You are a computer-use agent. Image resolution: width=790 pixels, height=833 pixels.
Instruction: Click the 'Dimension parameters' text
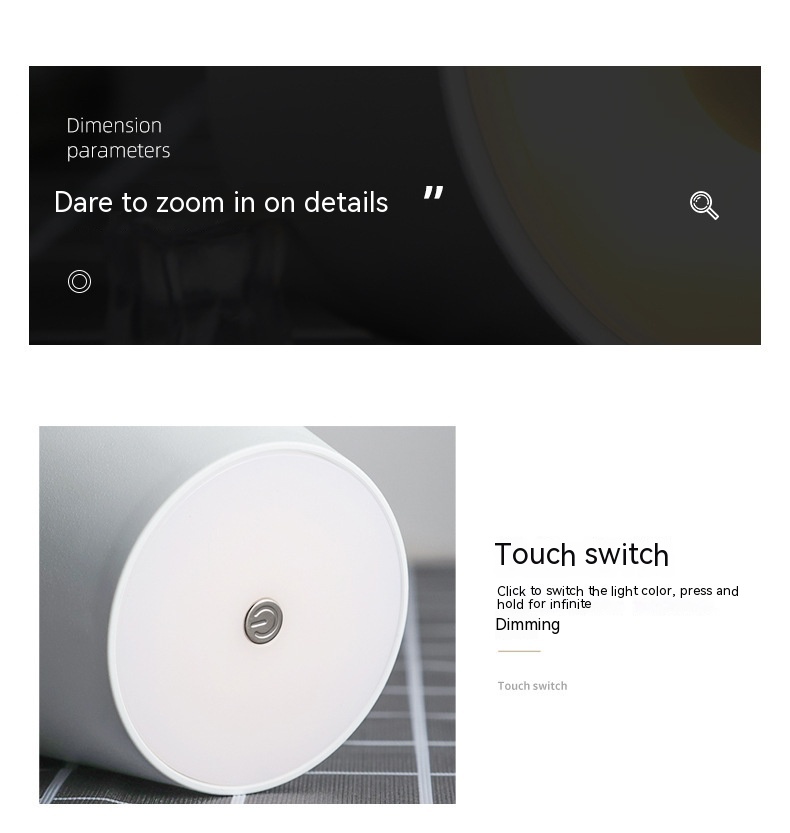coord(118,138)
